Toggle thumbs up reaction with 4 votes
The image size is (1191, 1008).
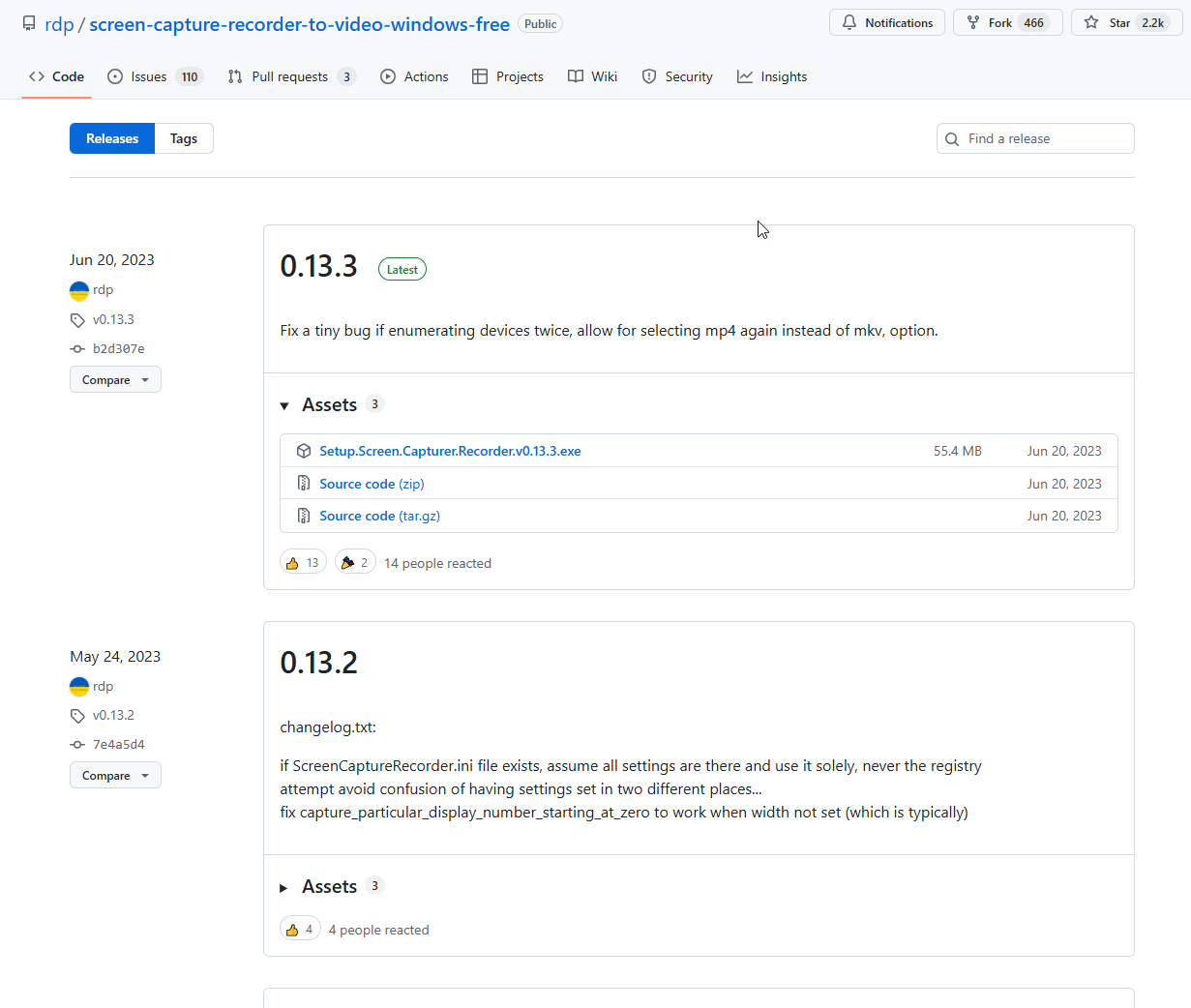point(300,929)
